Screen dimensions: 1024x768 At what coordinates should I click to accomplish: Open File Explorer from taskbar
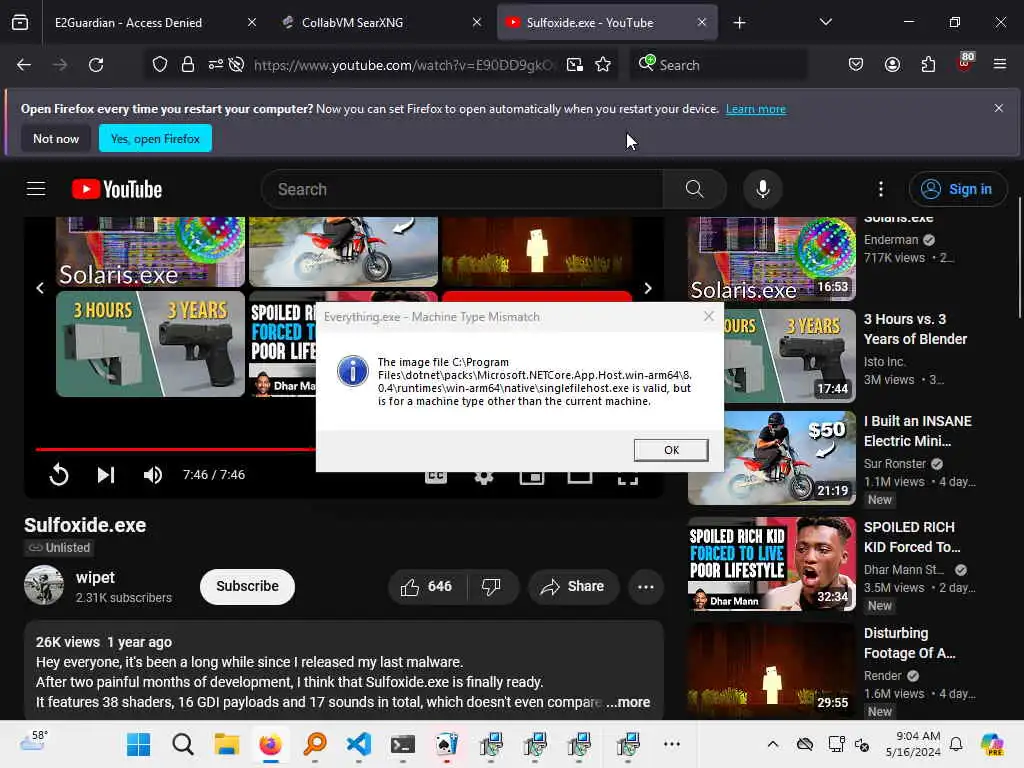pos(227,744)
